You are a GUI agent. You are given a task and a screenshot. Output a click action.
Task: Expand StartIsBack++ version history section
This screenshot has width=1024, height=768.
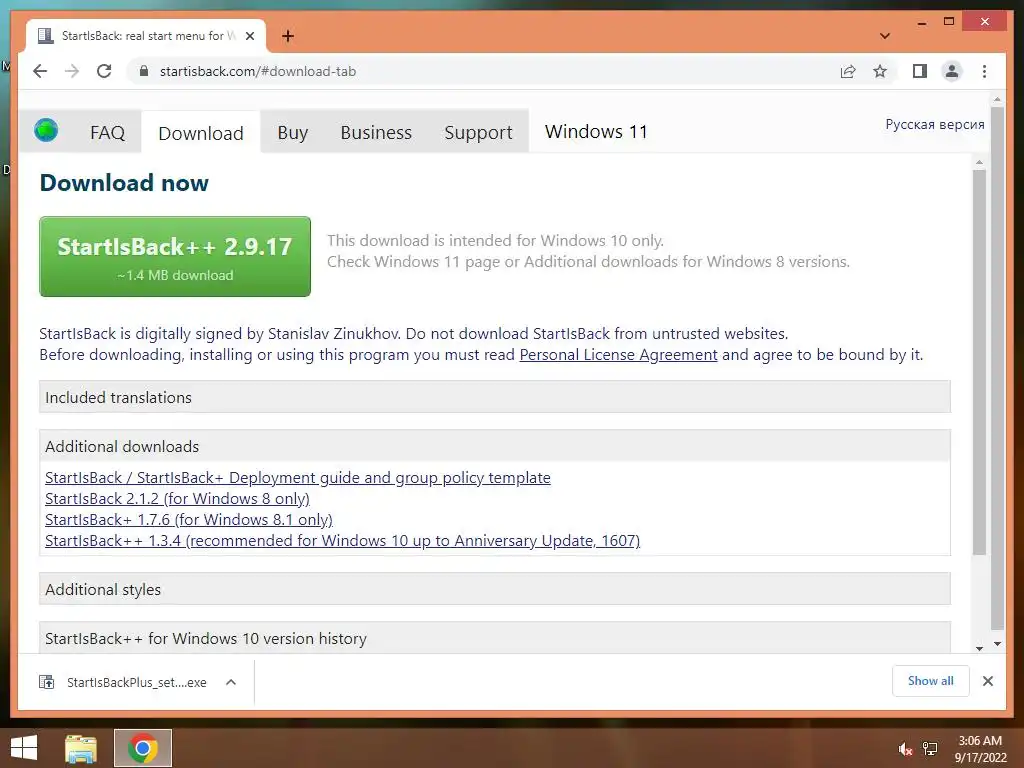494,638
